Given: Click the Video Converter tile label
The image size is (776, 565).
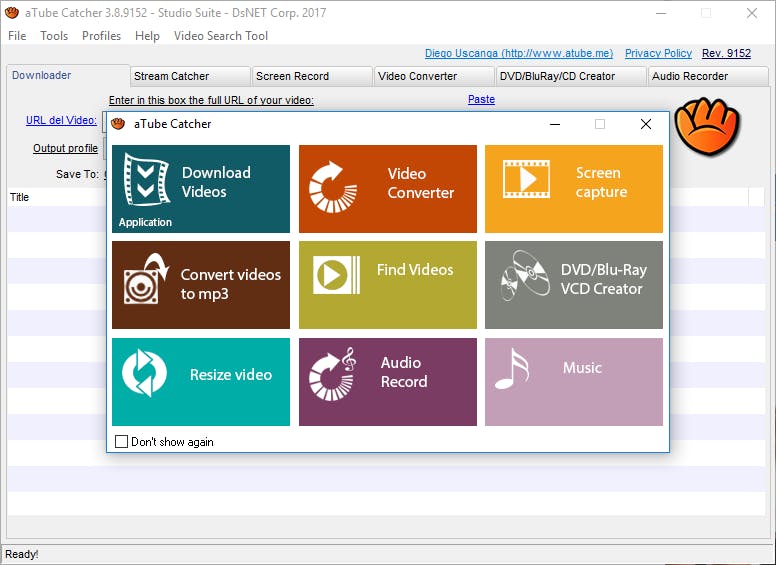Looking at the screenshot, I should point(421,183).
